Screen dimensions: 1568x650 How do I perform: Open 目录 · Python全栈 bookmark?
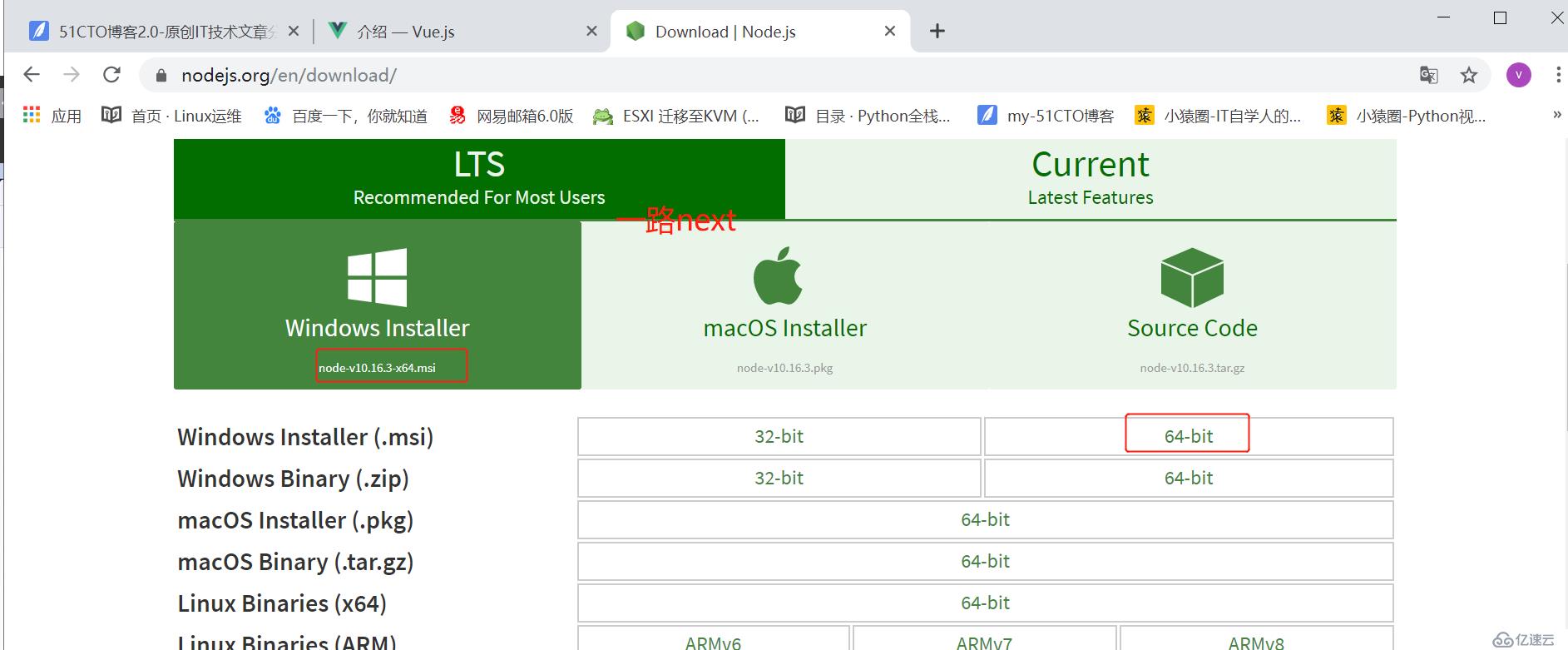pyautogui.click(x=868, y=116)
